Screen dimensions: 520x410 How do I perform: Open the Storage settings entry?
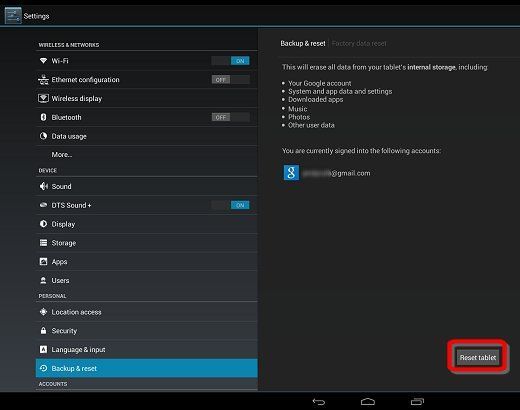147,243
